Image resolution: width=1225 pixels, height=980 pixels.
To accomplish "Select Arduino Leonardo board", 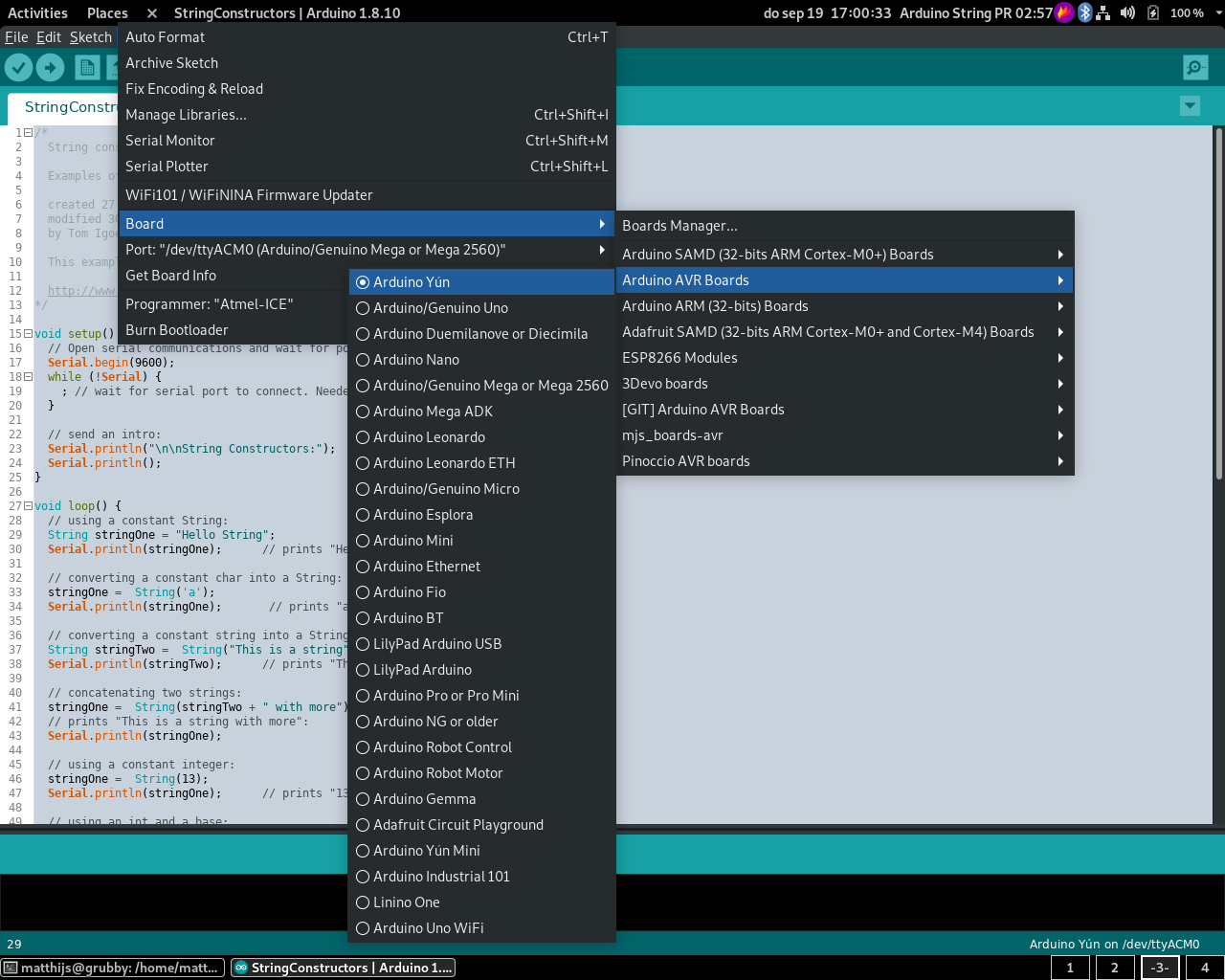I will 481,437.
